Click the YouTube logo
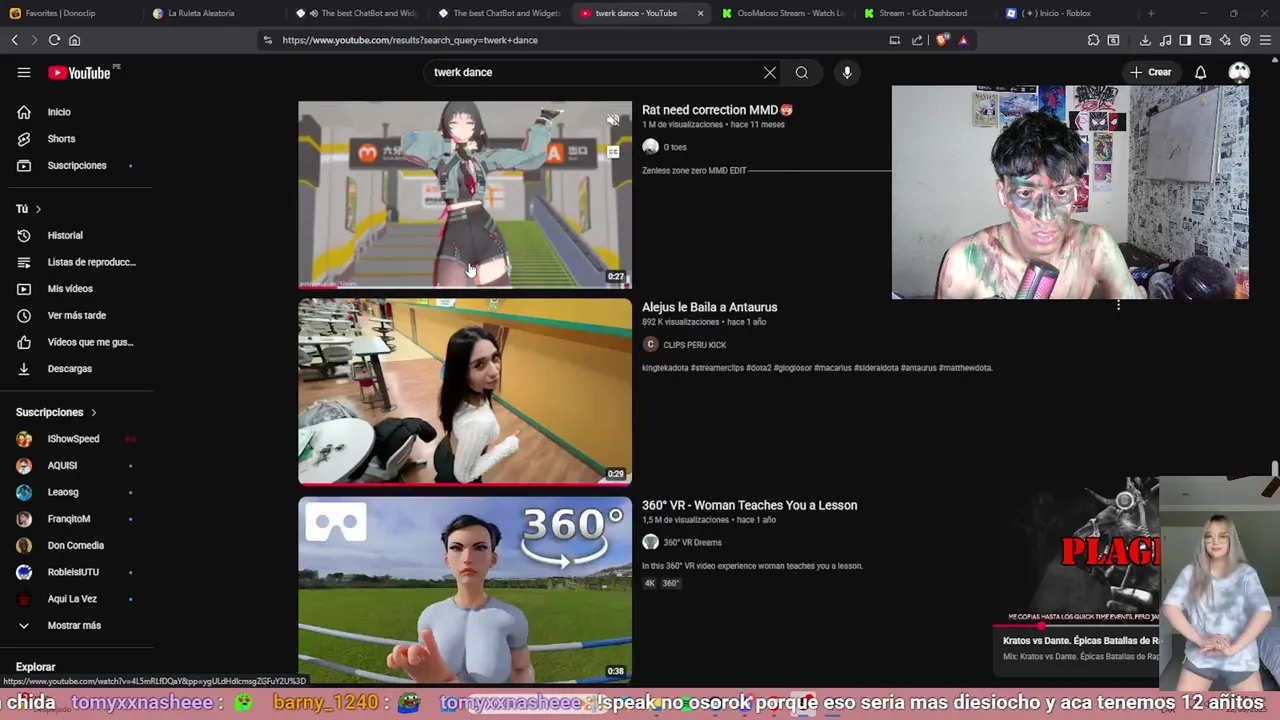This screenshot has height=720, width=1280. pos(80,72)
